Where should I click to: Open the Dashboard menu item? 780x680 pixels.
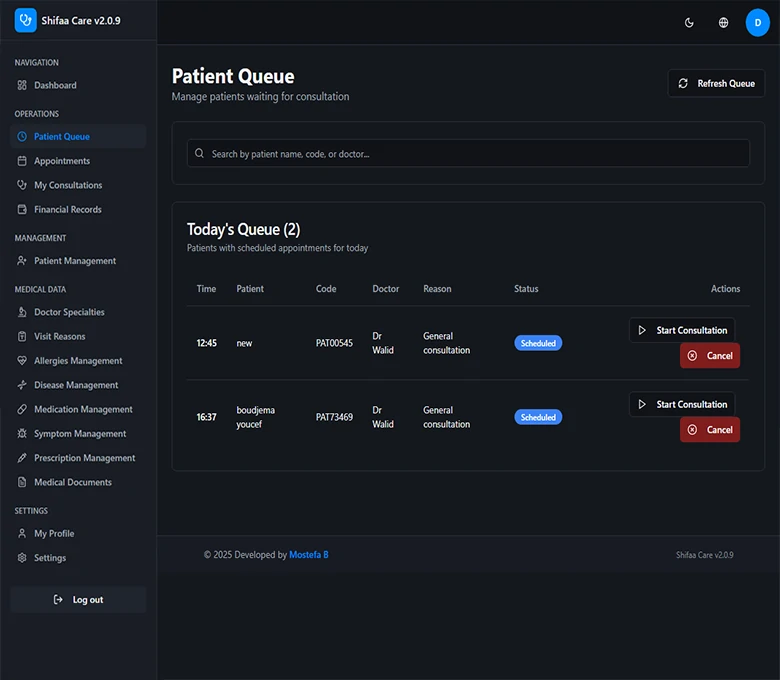click(x=78, y=85)
